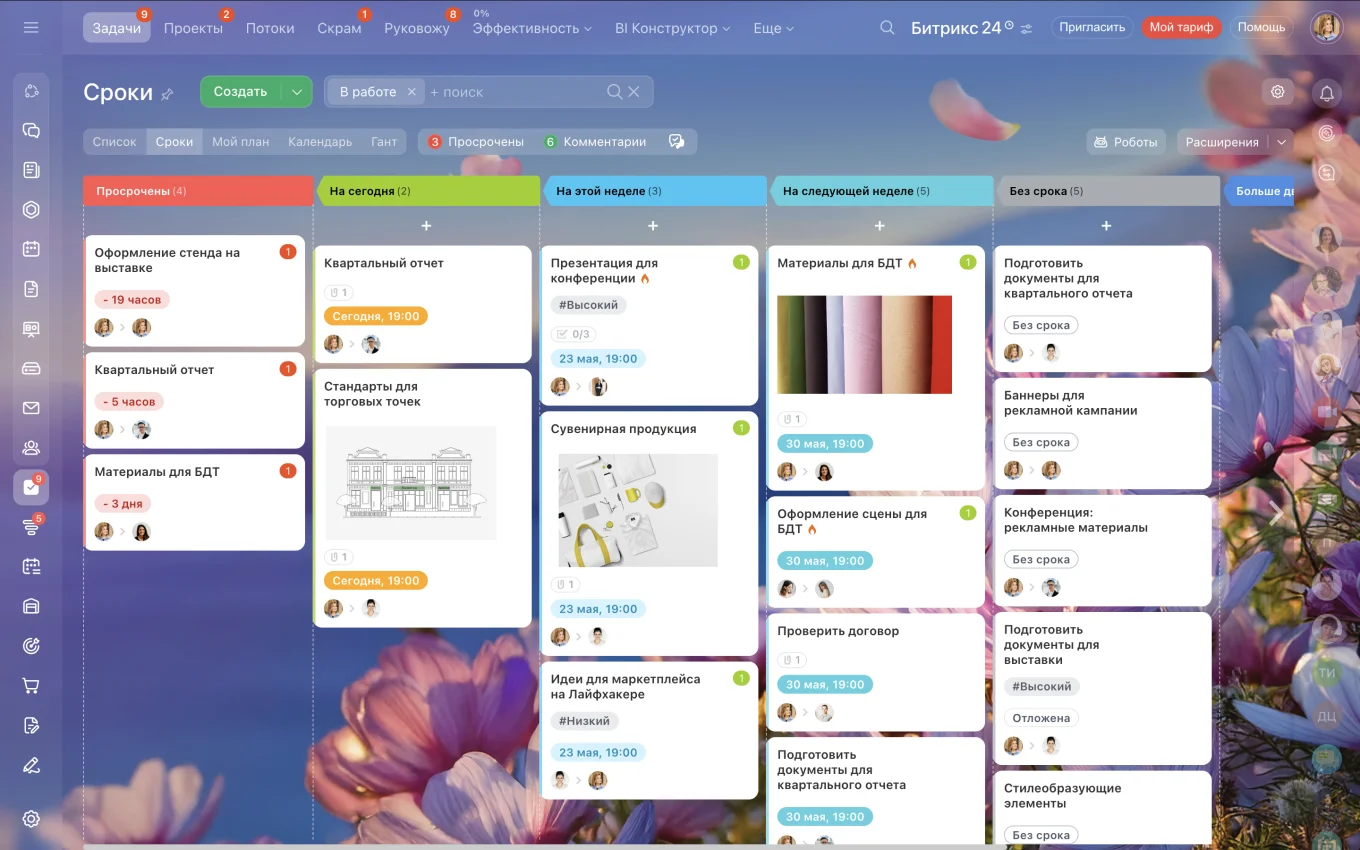Open notifications bell icon
Image resolution: width=1360 pixels, height=850 pixels.
click(1327, 93)
